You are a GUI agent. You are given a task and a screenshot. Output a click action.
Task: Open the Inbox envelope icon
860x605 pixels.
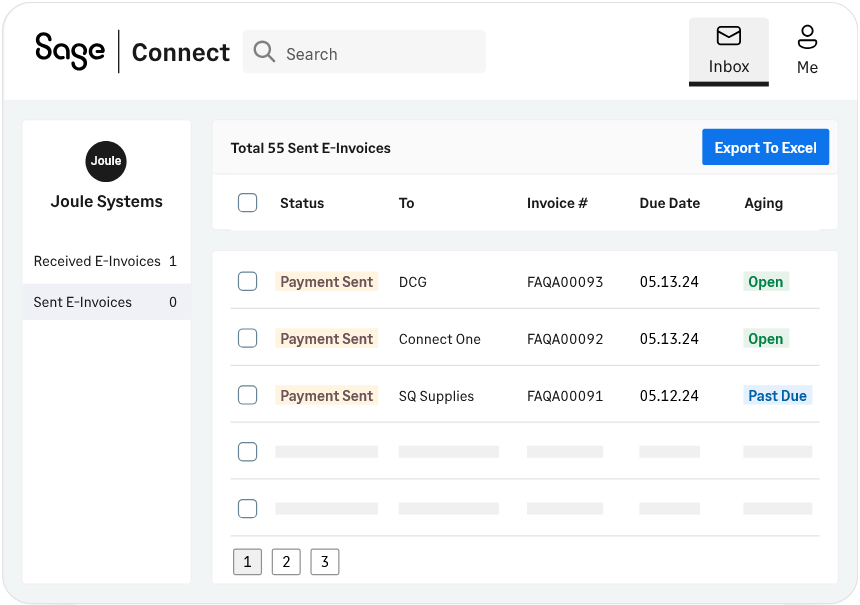pos(728,36)
